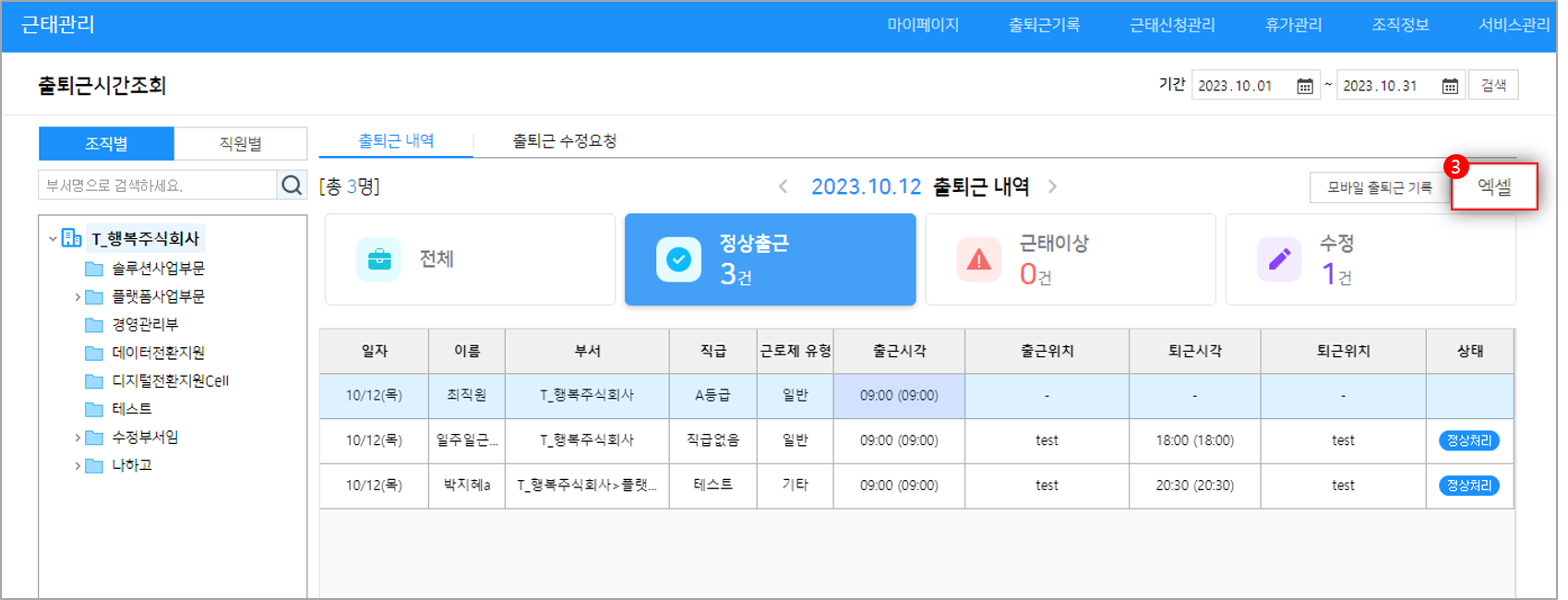Image resolution: width=1568 pixels, height=600 pixels.
Task: Expand the 나하고 folder
Action: [x=78, y=466]
